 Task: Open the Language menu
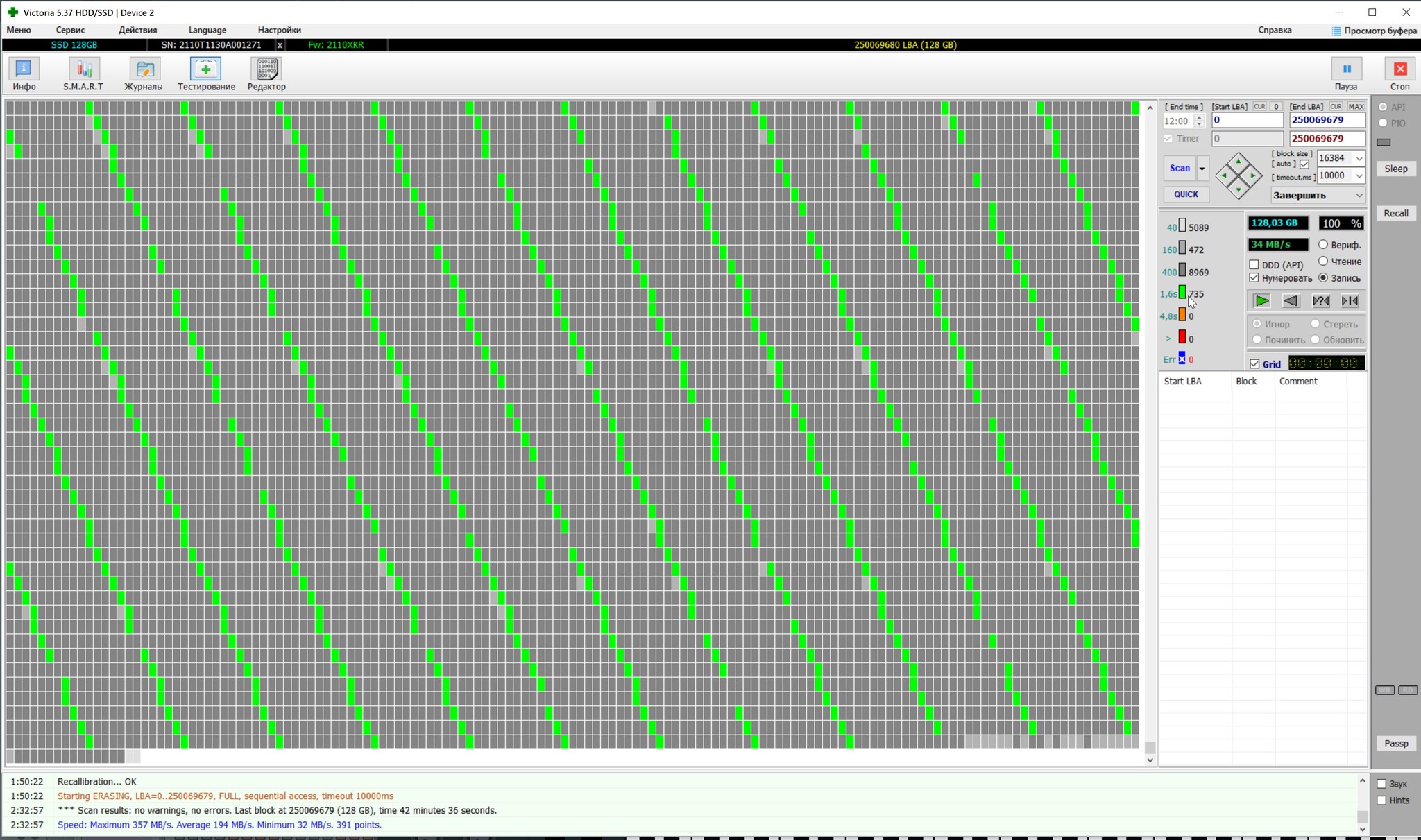click(207, 30)
